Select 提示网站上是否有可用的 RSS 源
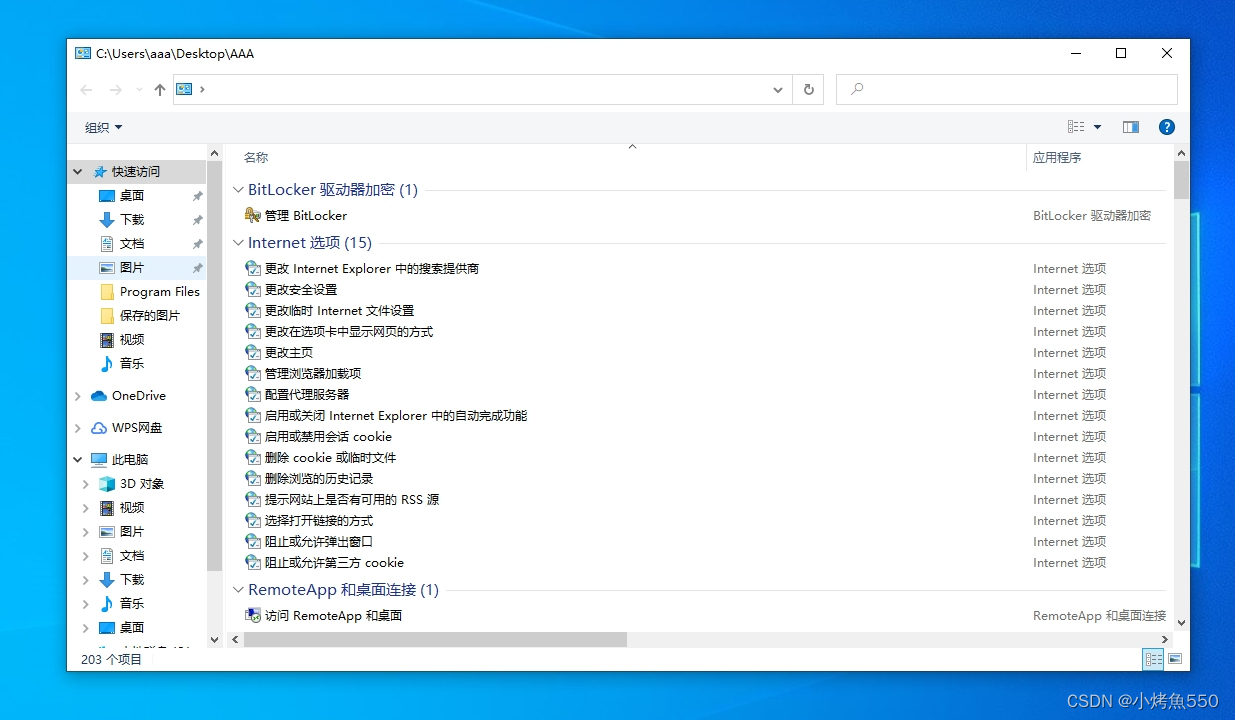 pyautogui.click(x=352, y=499)
